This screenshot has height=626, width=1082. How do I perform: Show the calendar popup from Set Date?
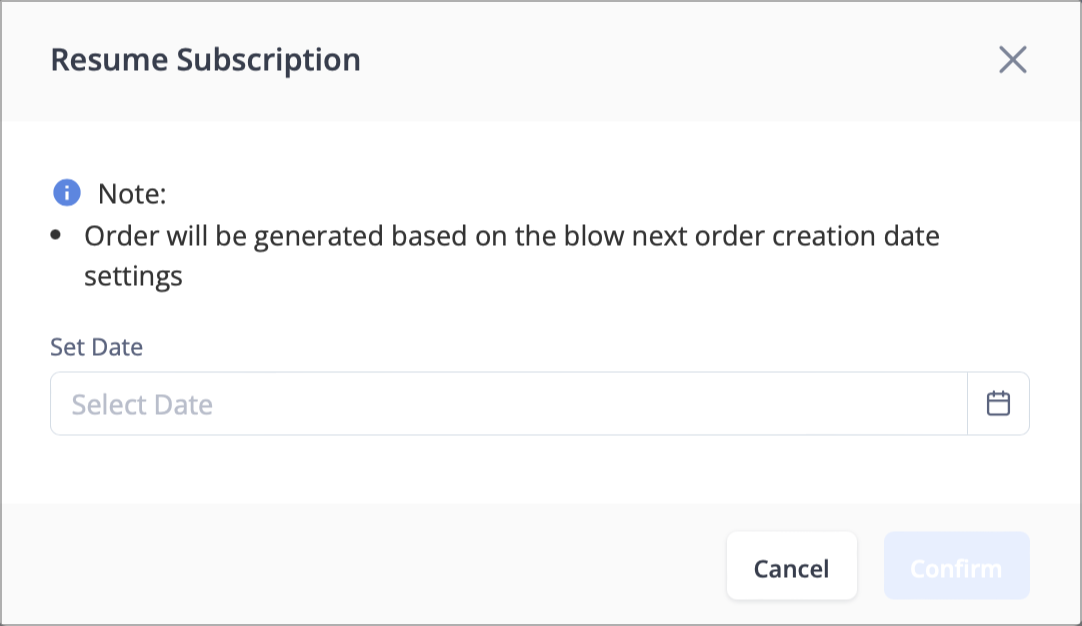coord(998,404)
